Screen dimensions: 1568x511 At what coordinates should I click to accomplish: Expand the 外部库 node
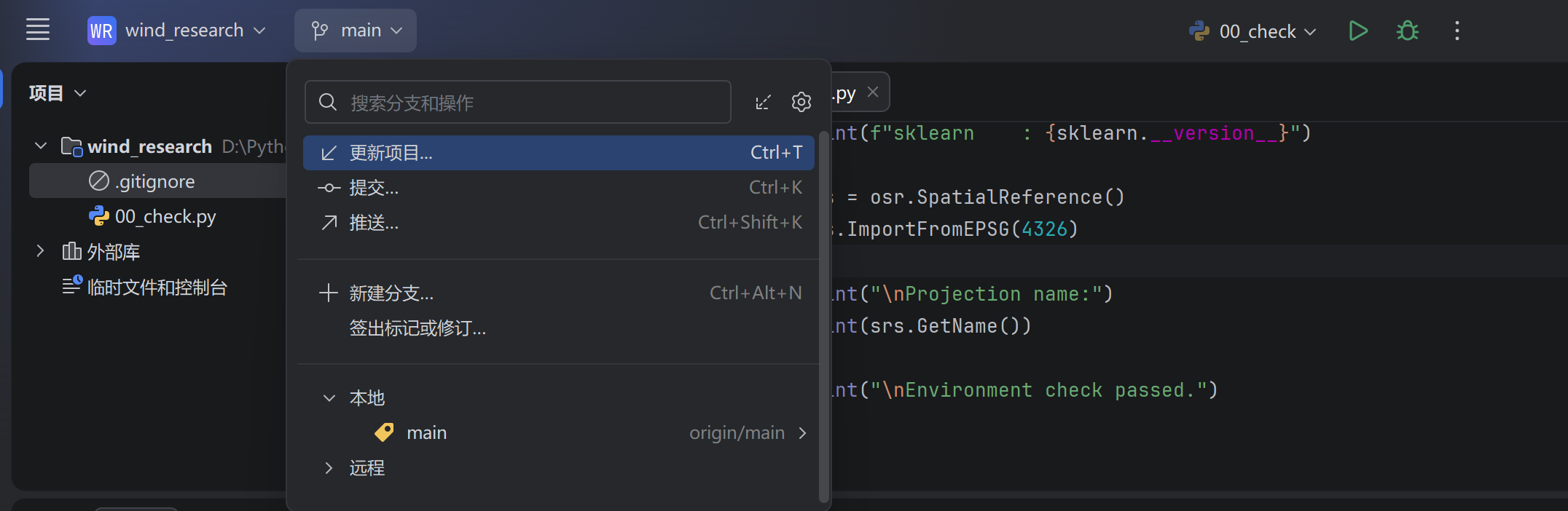[x=41, y=251]
